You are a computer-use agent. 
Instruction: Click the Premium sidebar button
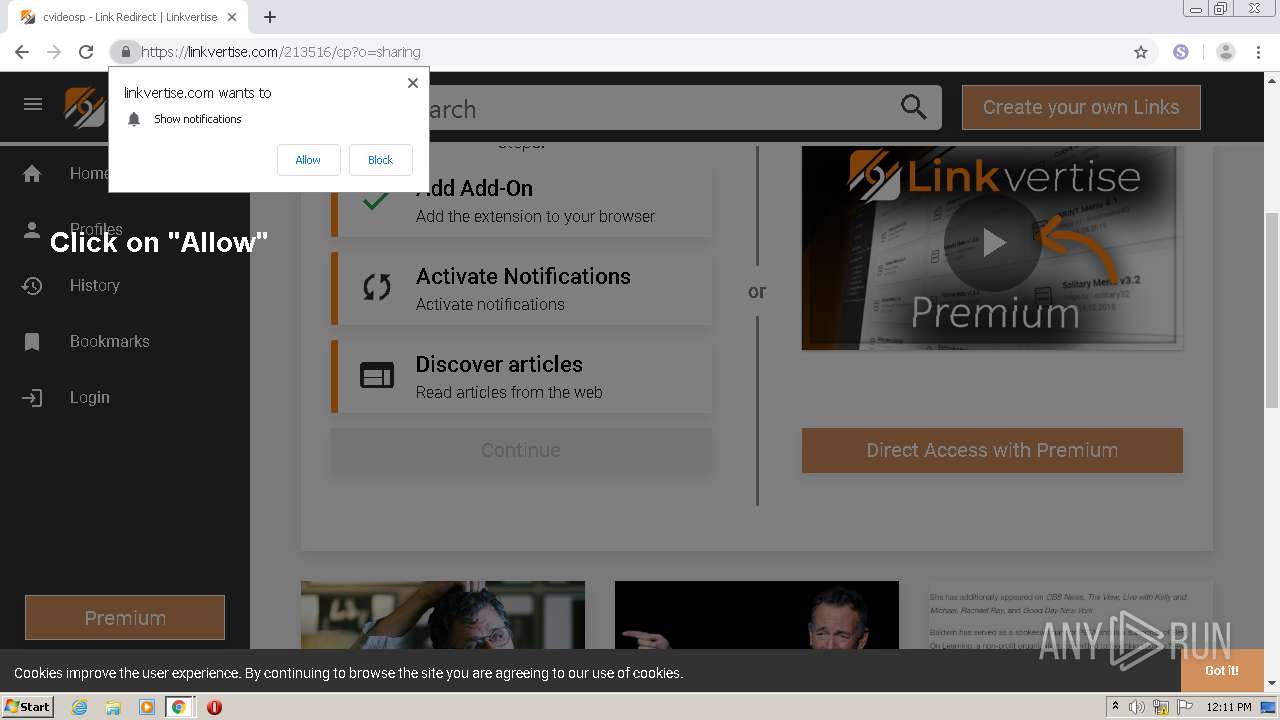pyautogui.click(x=125, y=618)
